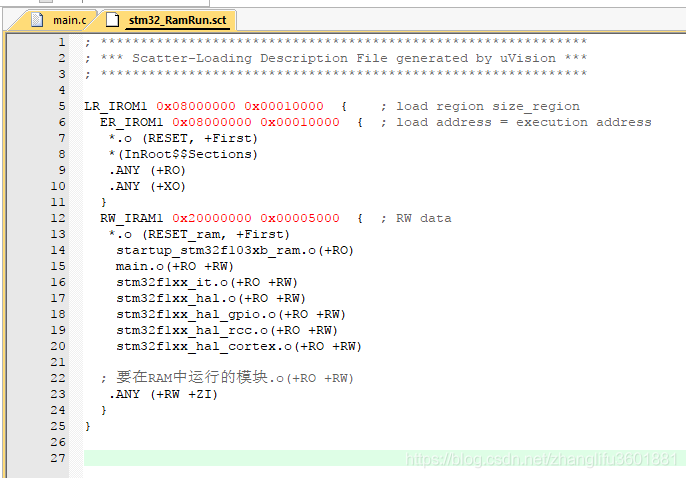Screen dimensions: 686x478
Task: Click '*(InRoot$$Sections)' line
Action: pos(183,154)
